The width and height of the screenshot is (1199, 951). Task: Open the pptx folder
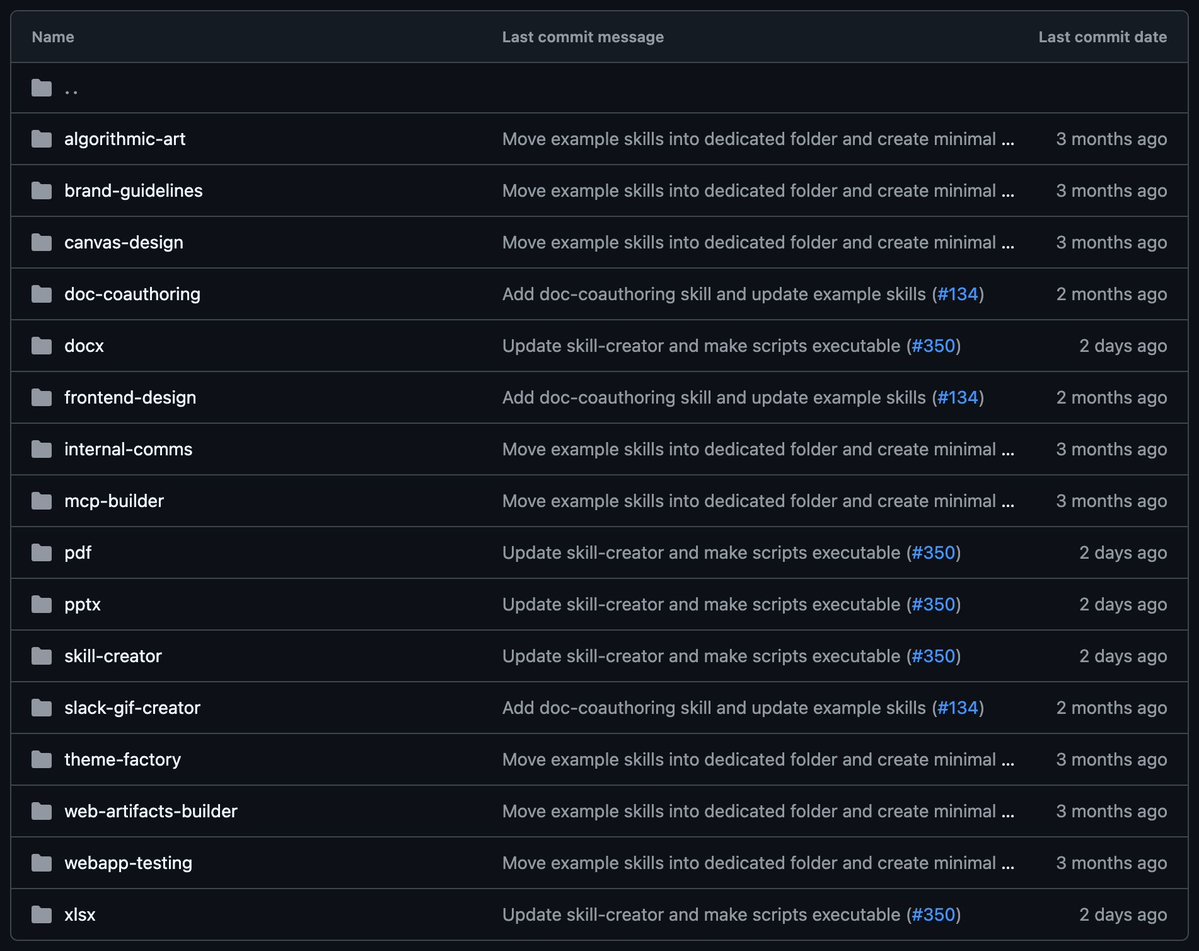(83, 605)
